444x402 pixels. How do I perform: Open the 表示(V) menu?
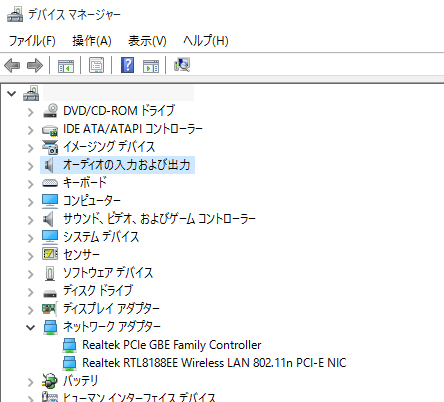click(x=147, y=41)
